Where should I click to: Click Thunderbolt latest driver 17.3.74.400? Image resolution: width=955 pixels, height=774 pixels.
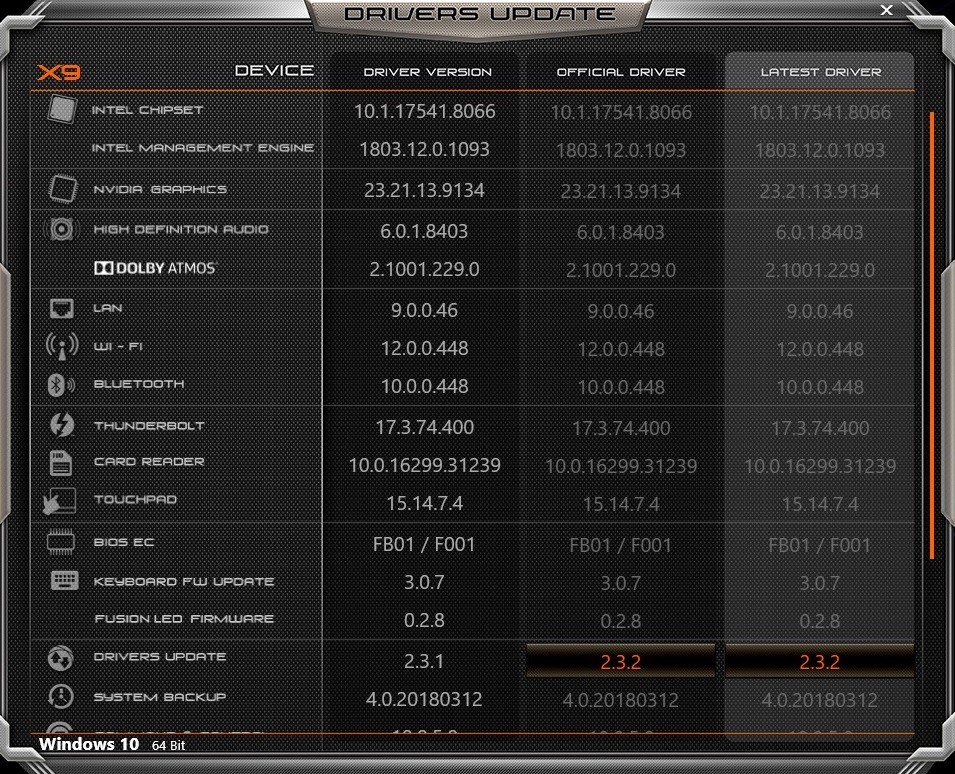point(820,428)
